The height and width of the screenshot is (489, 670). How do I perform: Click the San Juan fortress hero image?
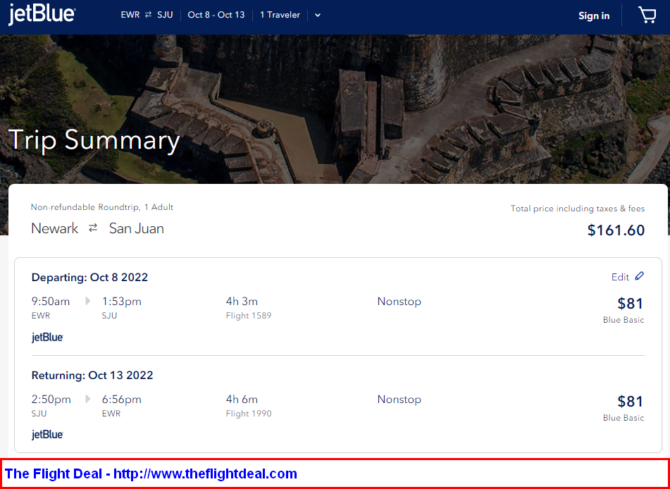coord(335,109)
